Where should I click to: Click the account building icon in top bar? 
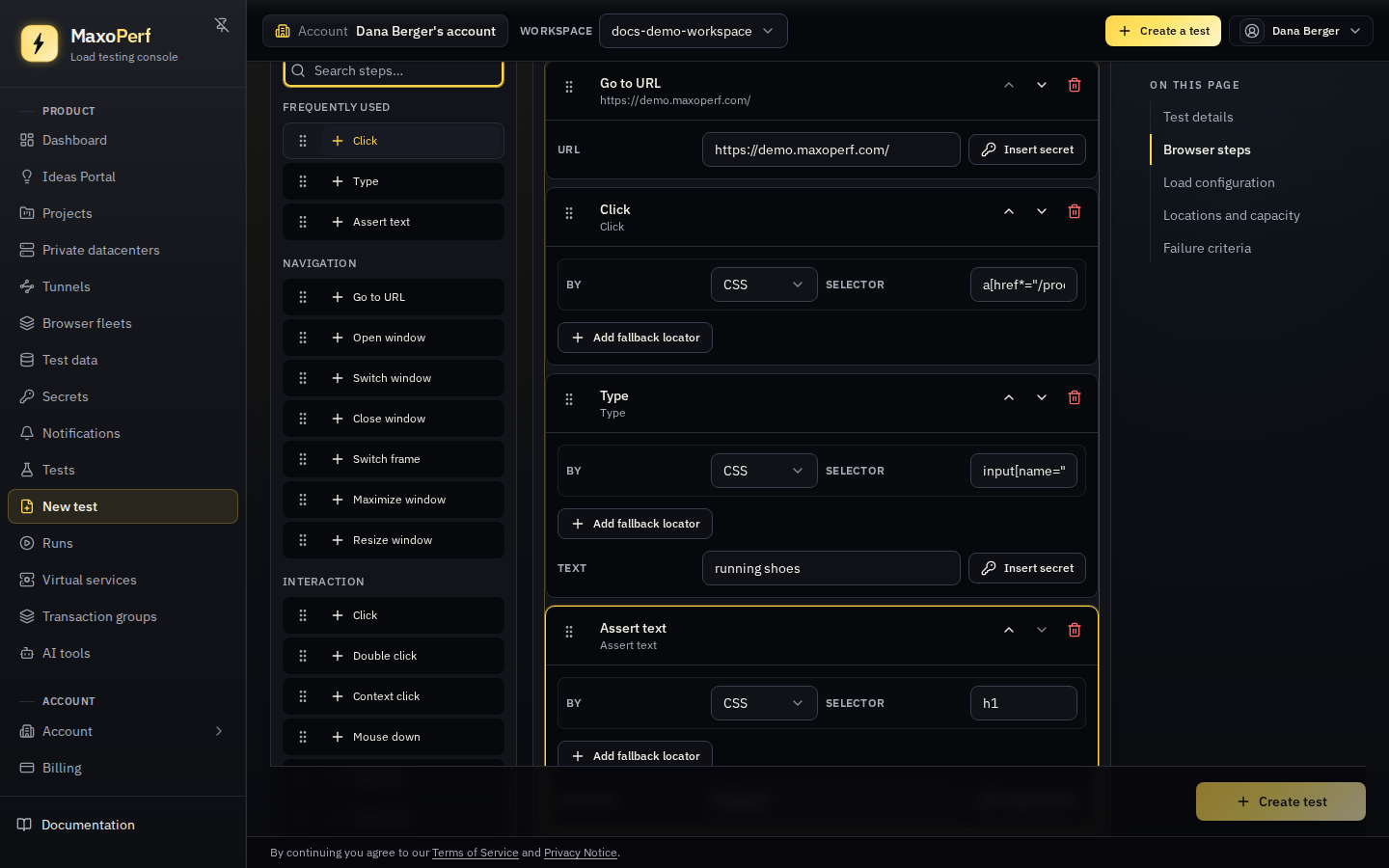coord(283,31)
